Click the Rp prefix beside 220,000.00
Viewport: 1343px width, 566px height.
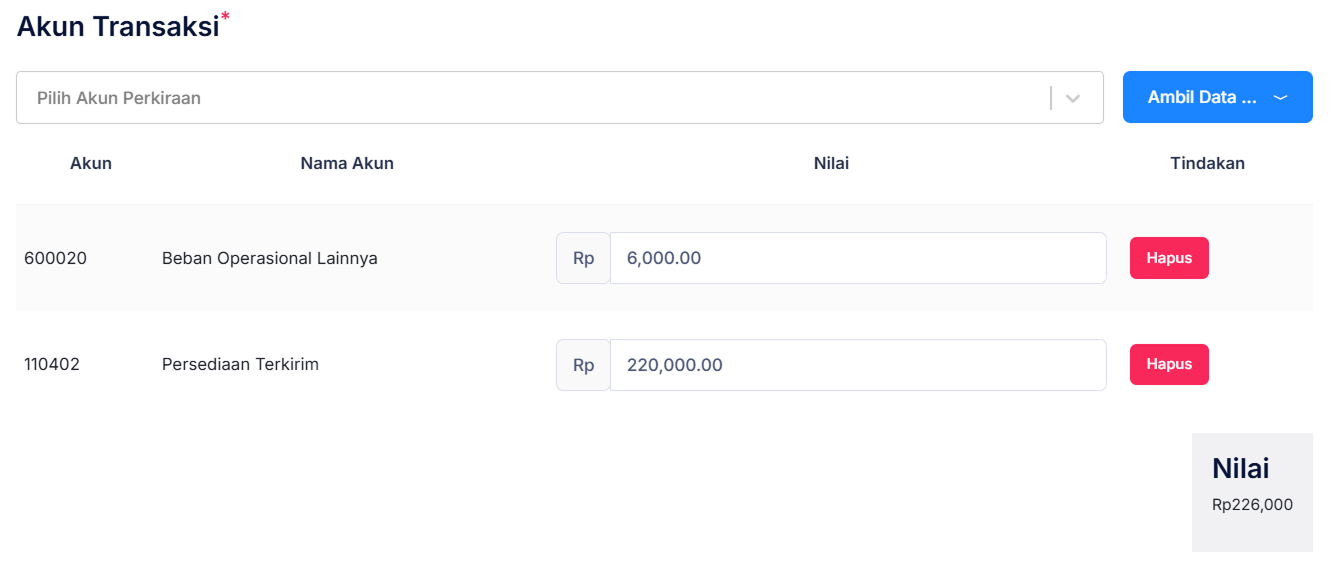(x=583, y=365)
